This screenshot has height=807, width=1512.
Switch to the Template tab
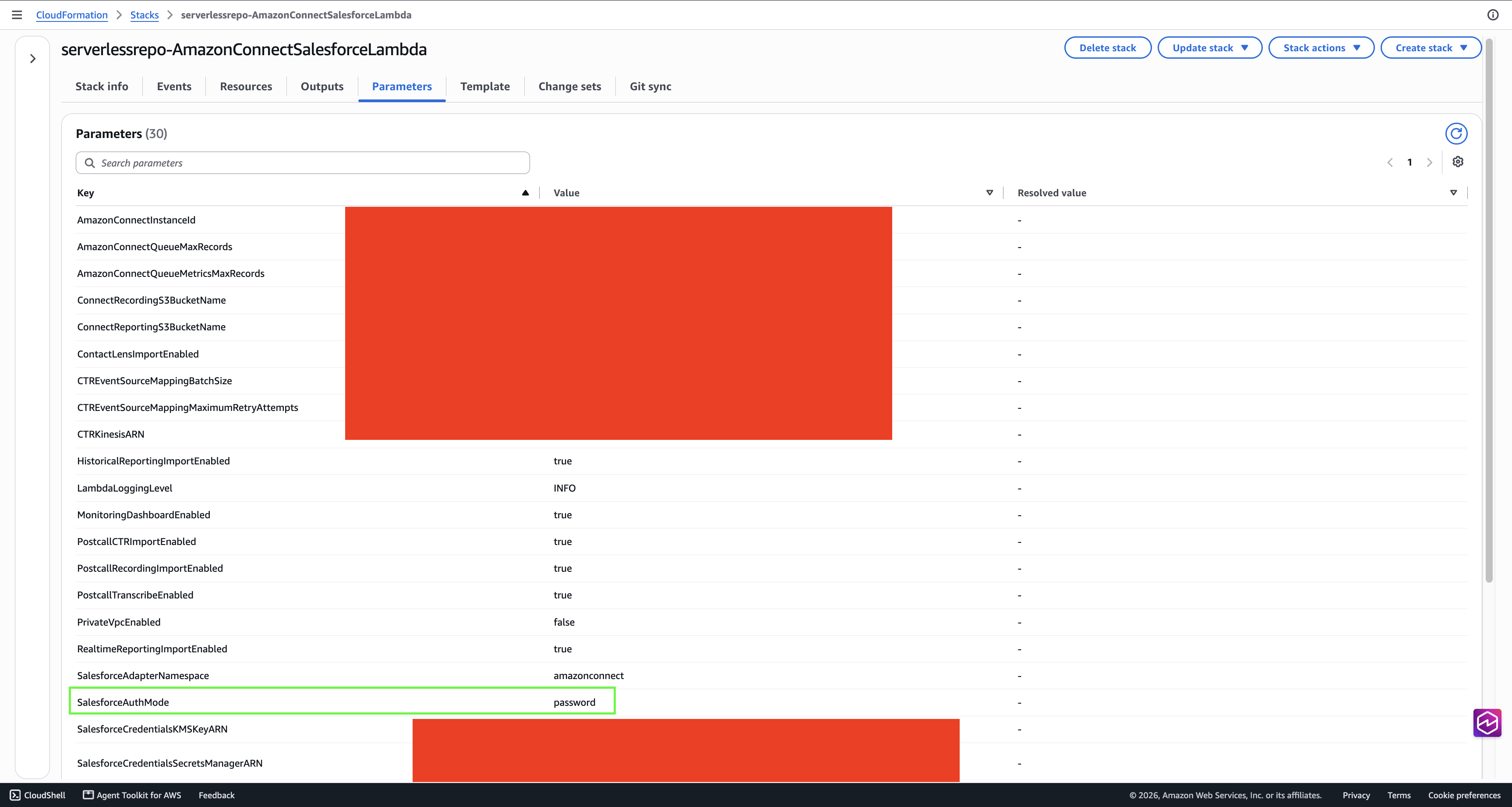[485, 86]
